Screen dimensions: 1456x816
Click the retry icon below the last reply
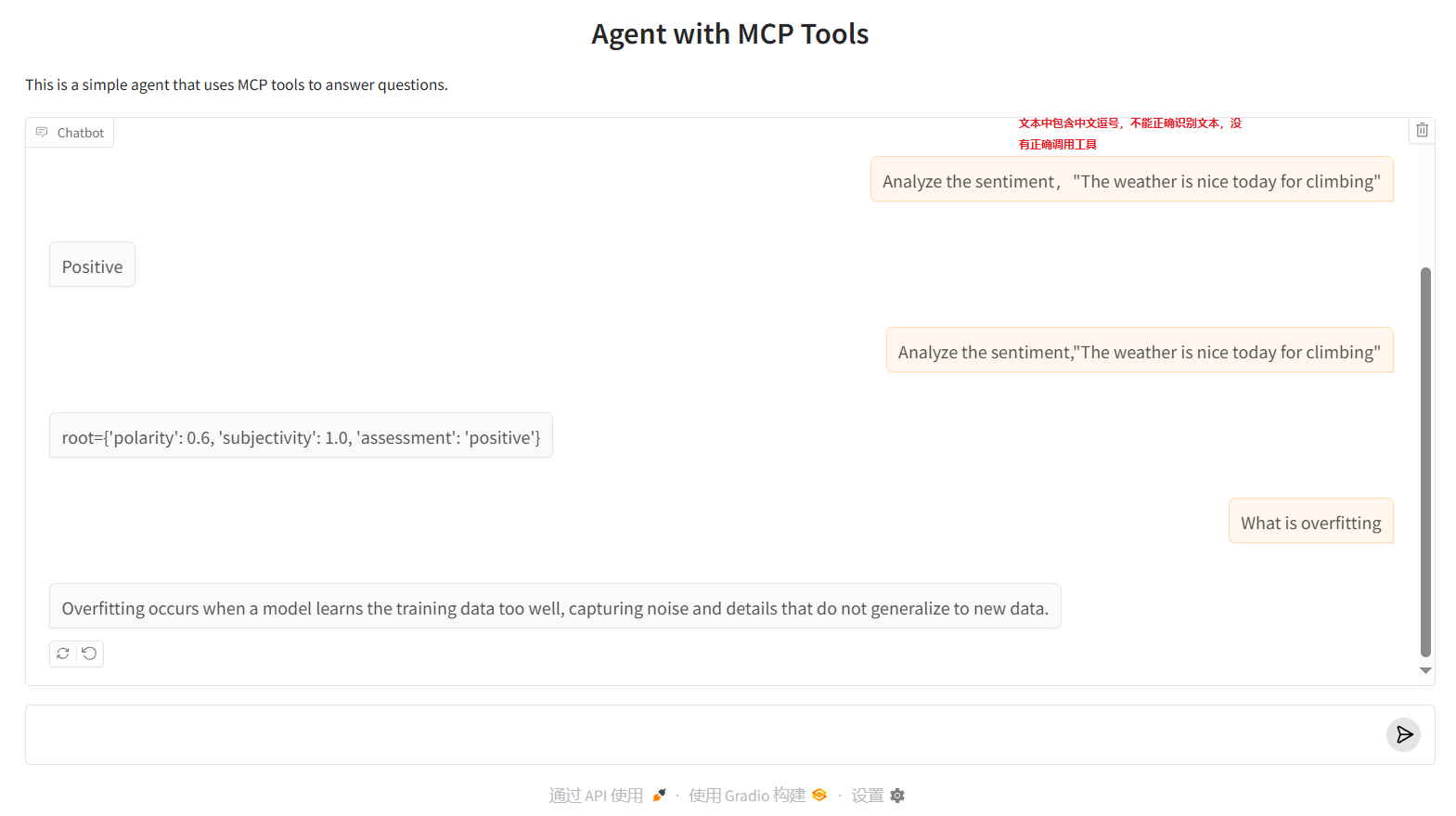click(x=63, y=654)
